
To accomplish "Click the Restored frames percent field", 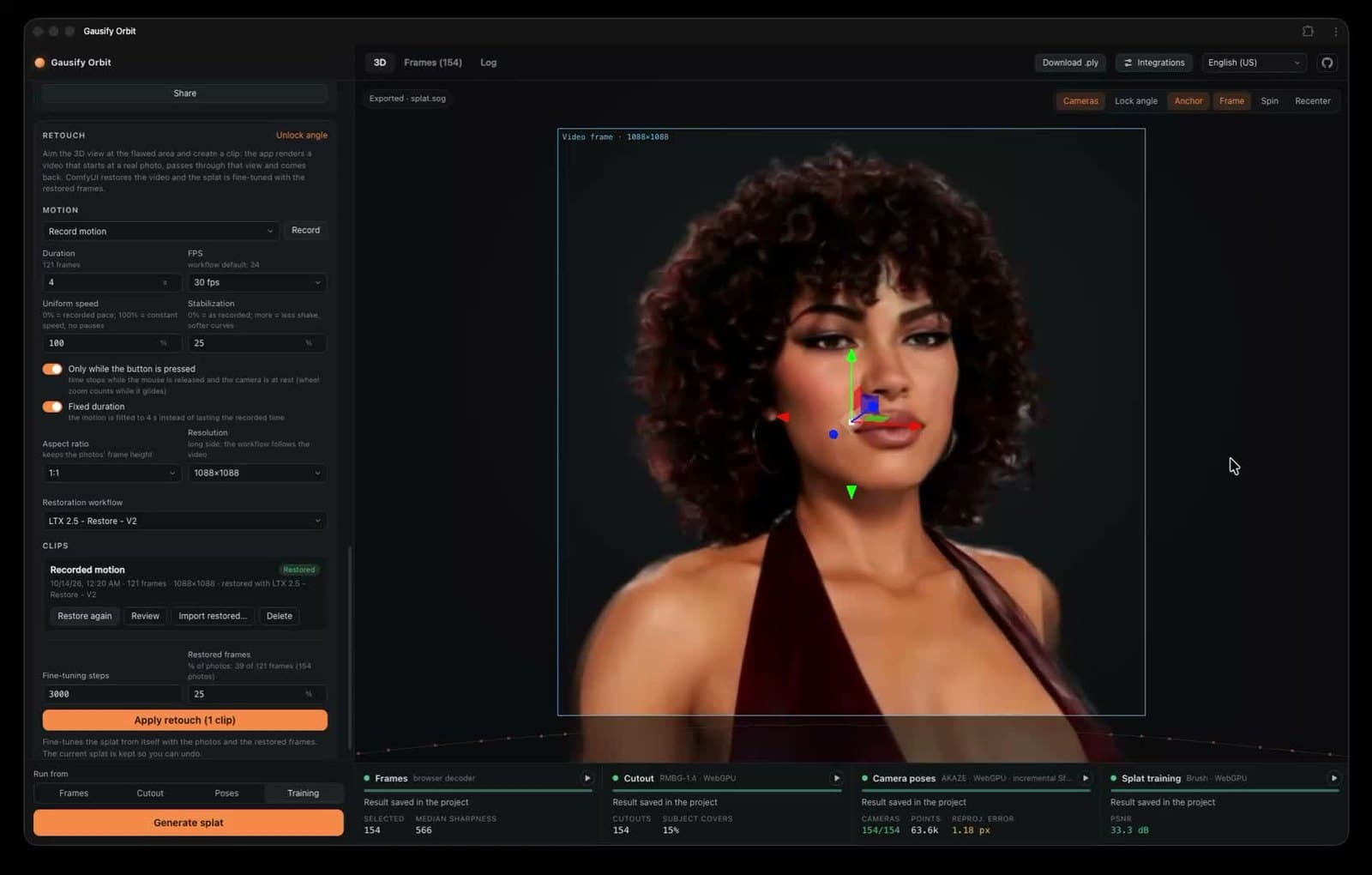I will [256, 694].
